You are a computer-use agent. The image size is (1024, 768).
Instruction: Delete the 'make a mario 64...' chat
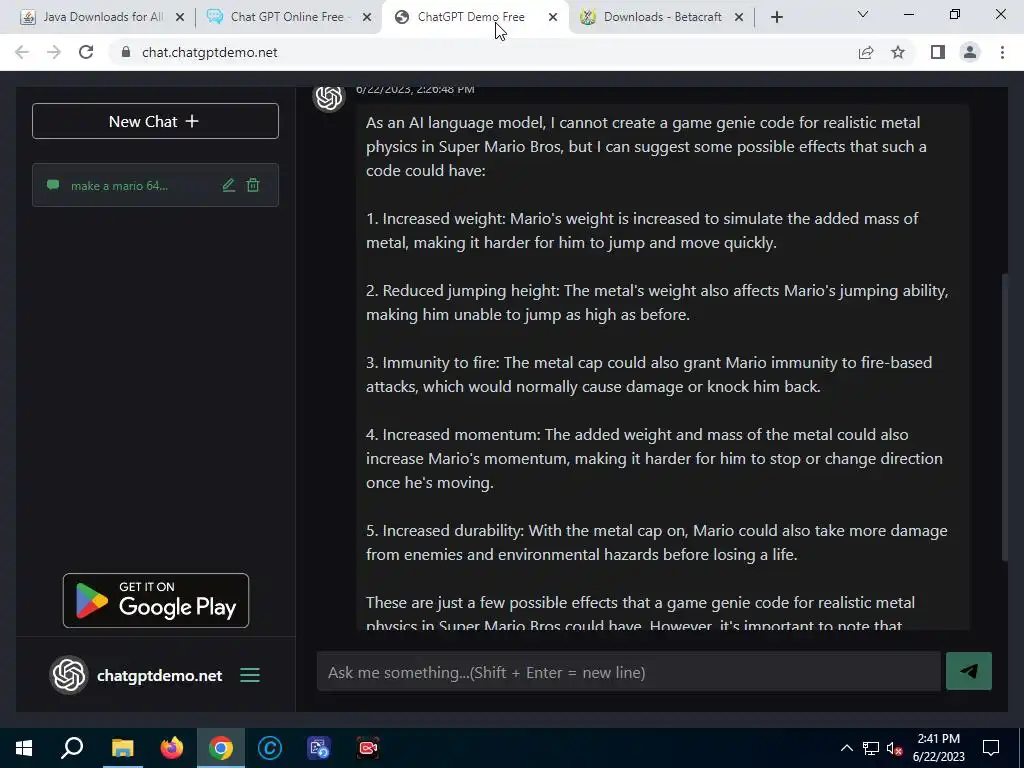(253, 185)
